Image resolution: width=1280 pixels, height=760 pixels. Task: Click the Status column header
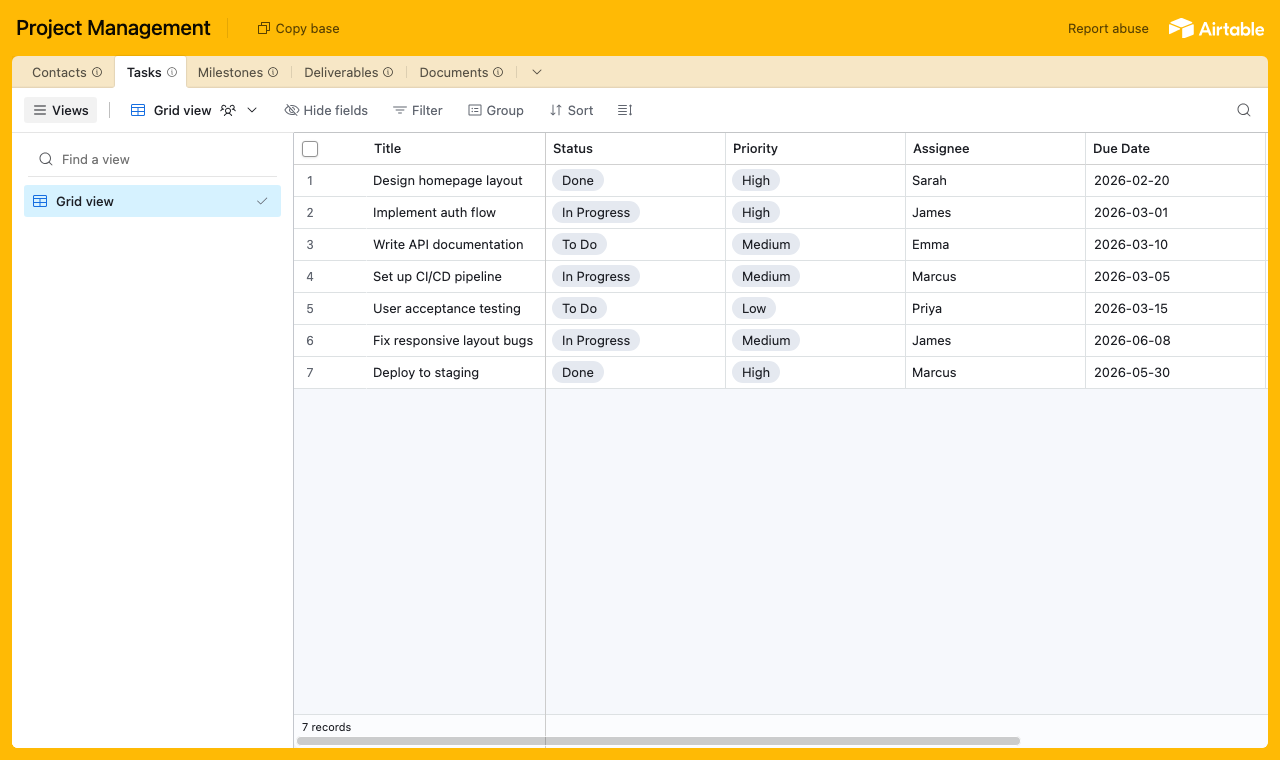click(x=635, y=148)
